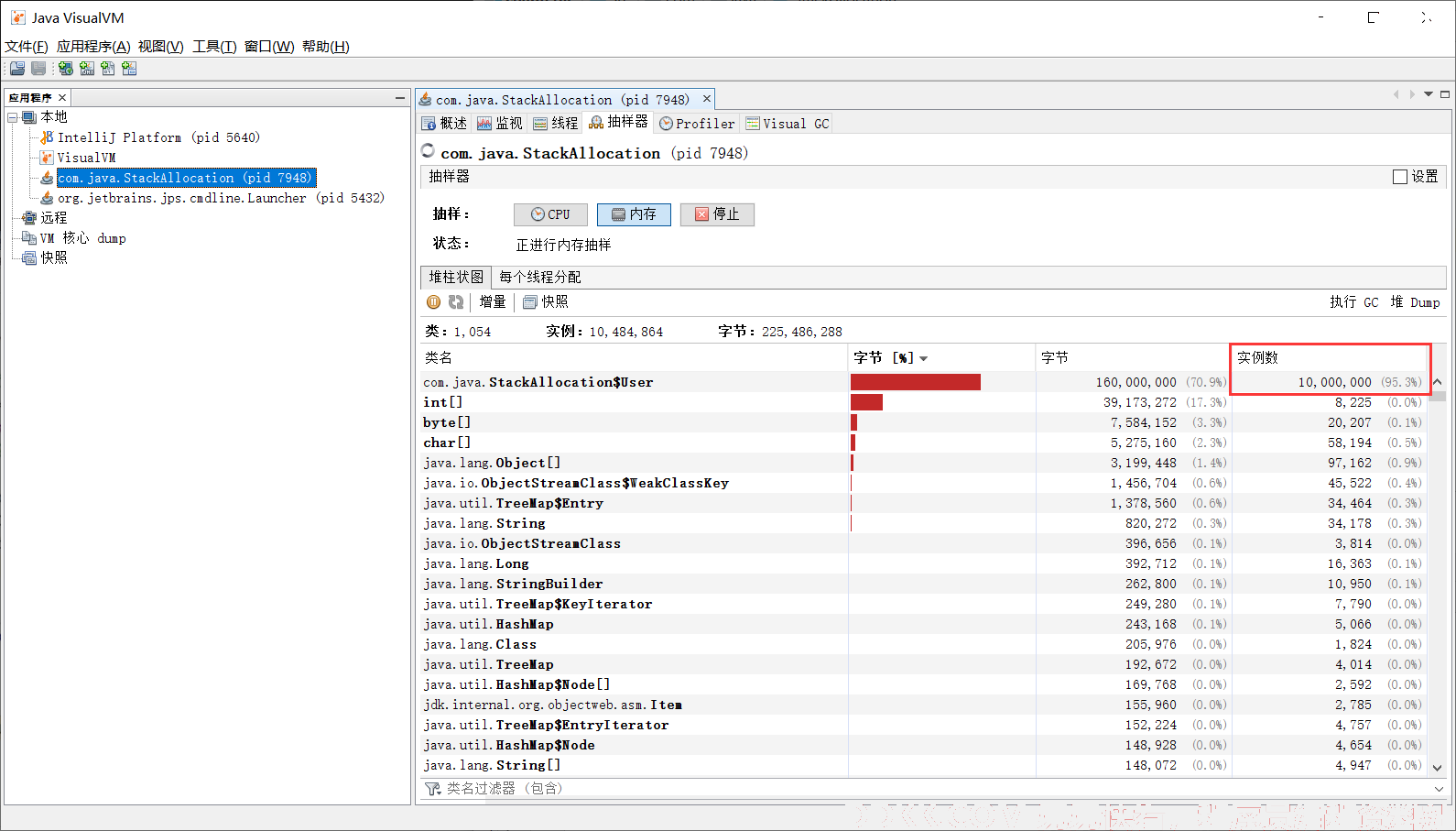Viewport: 1456px width, 831px height.
Task: Click the table scrollbar up arrow
Action: coord(1438,382)
